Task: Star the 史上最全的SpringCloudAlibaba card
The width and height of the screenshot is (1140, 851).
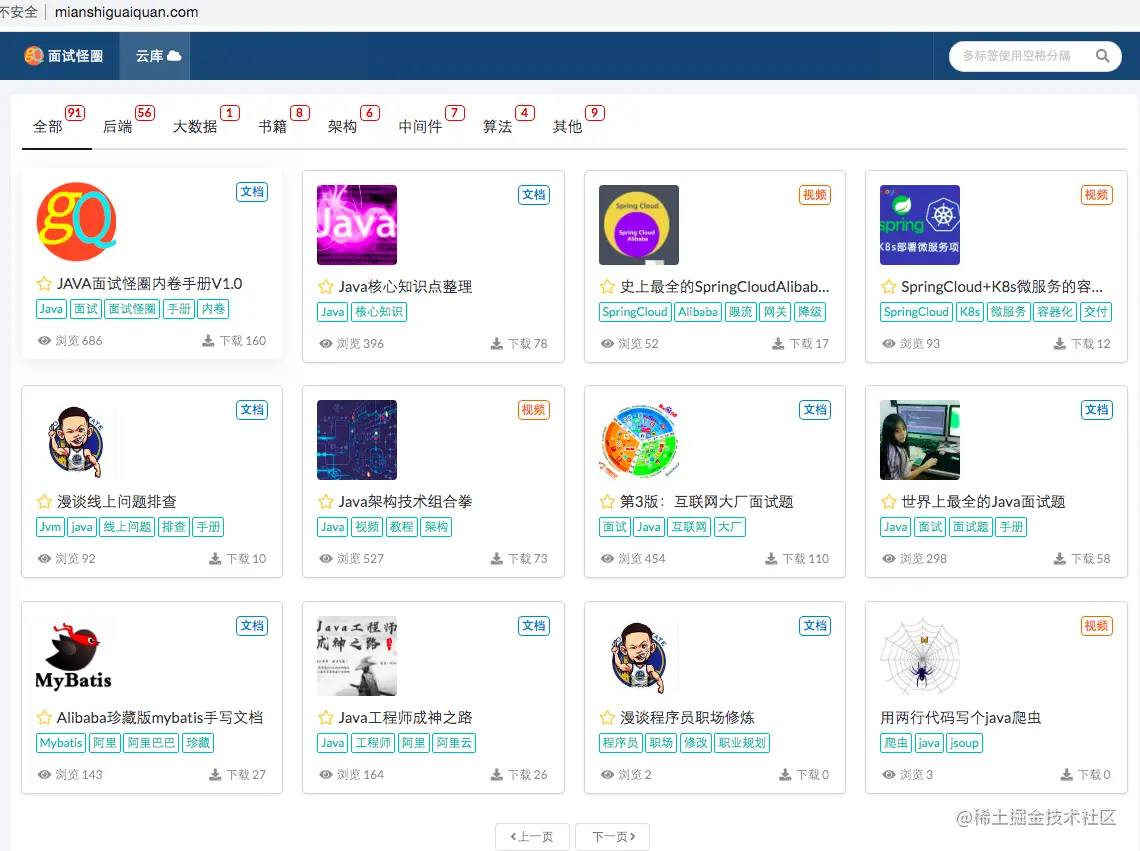Action: tap(607, 287)
